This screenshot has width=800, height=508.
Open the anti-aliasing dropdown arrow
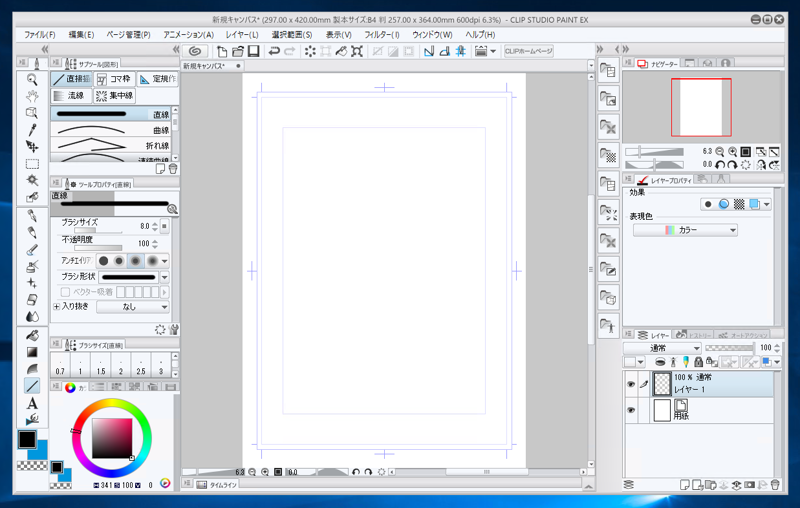(x=164, y=261)
